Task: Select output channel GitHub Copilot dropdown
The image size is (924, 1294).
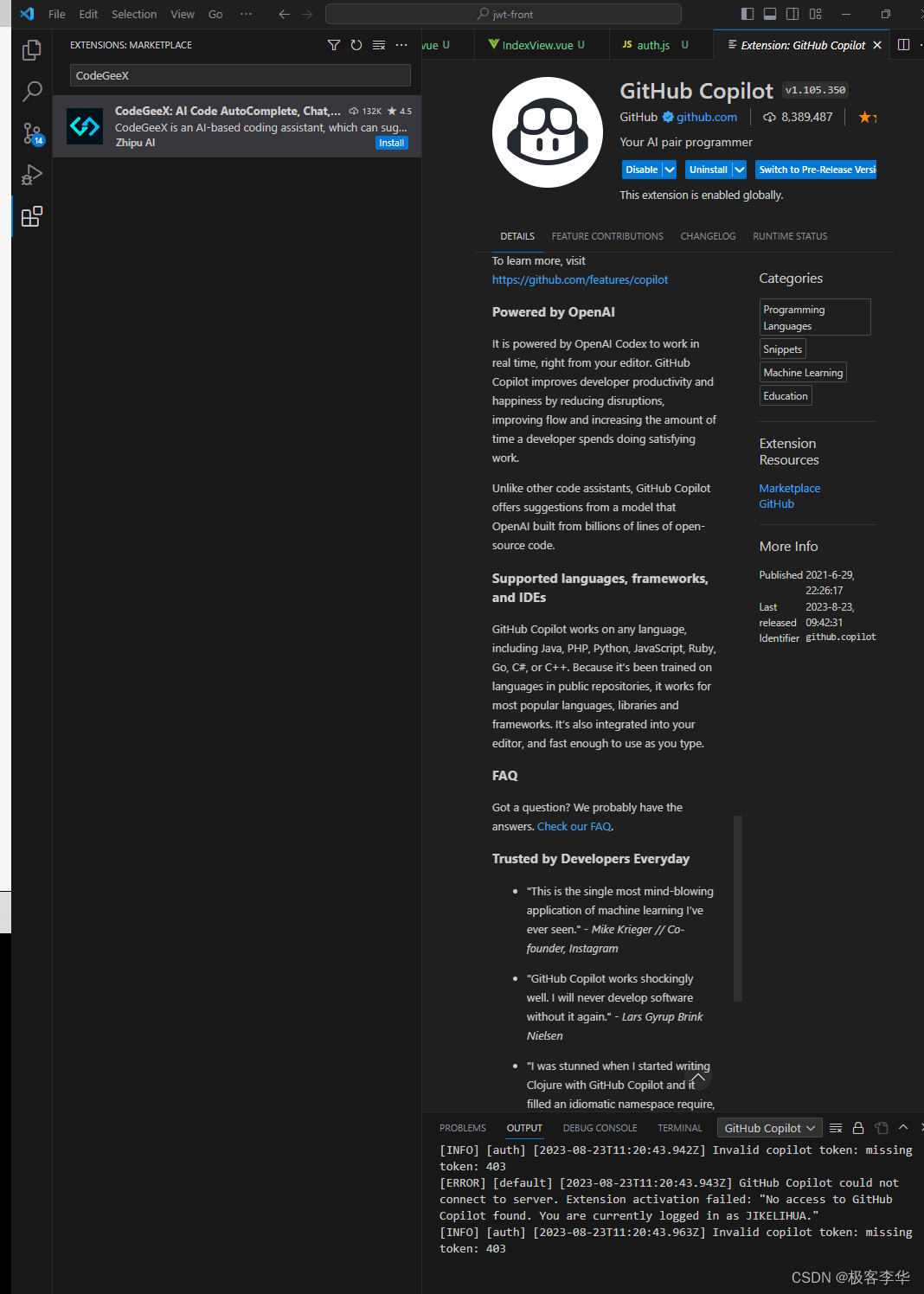Action: point(770,1128)
